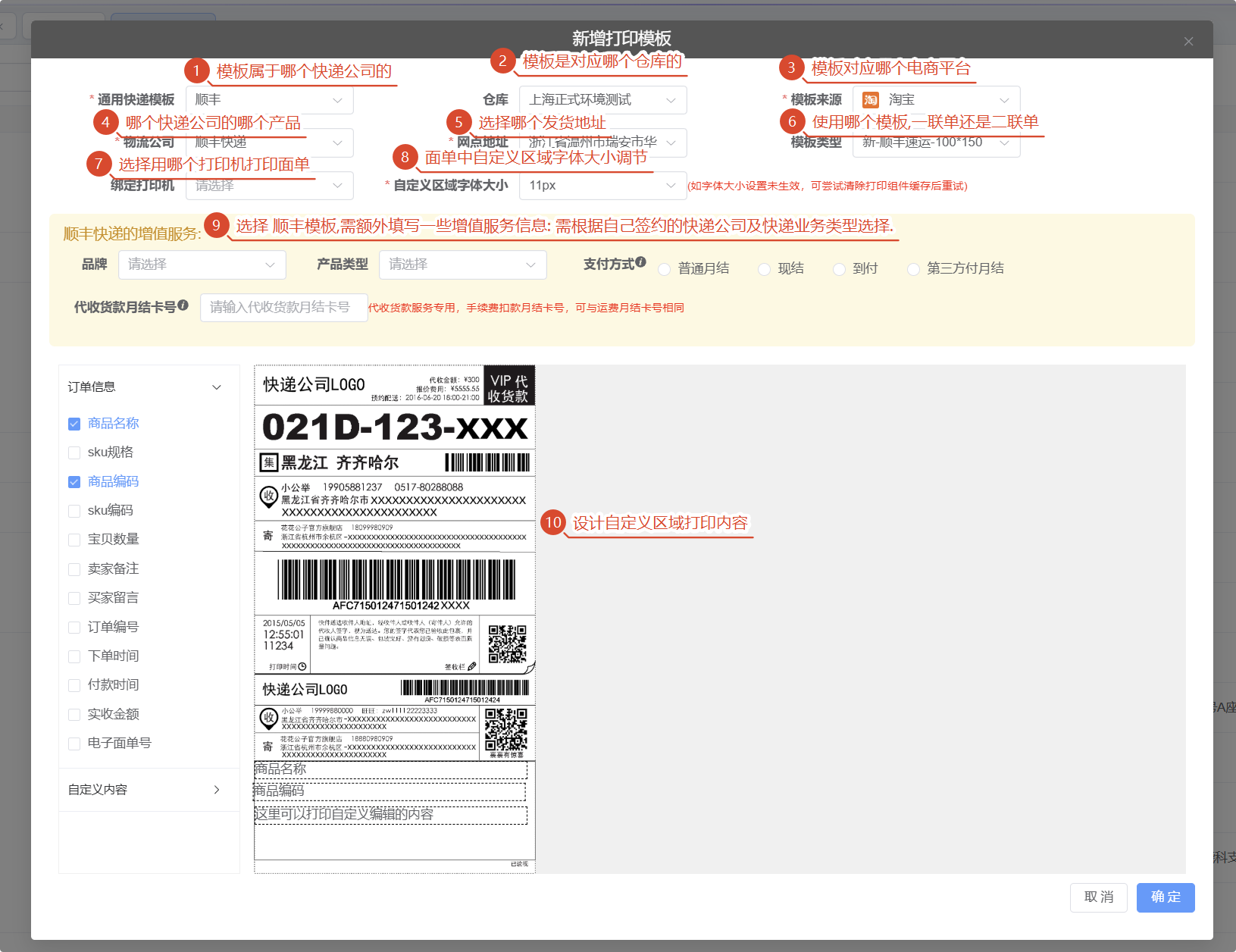Click the 代收货款服务专用 hint text

click(x=526, y=308)
